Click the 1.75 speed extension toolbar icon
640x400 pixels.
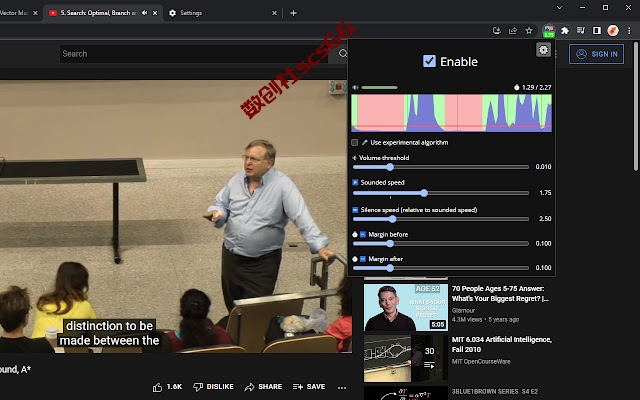pyautogui.click(x=549, y=31)
